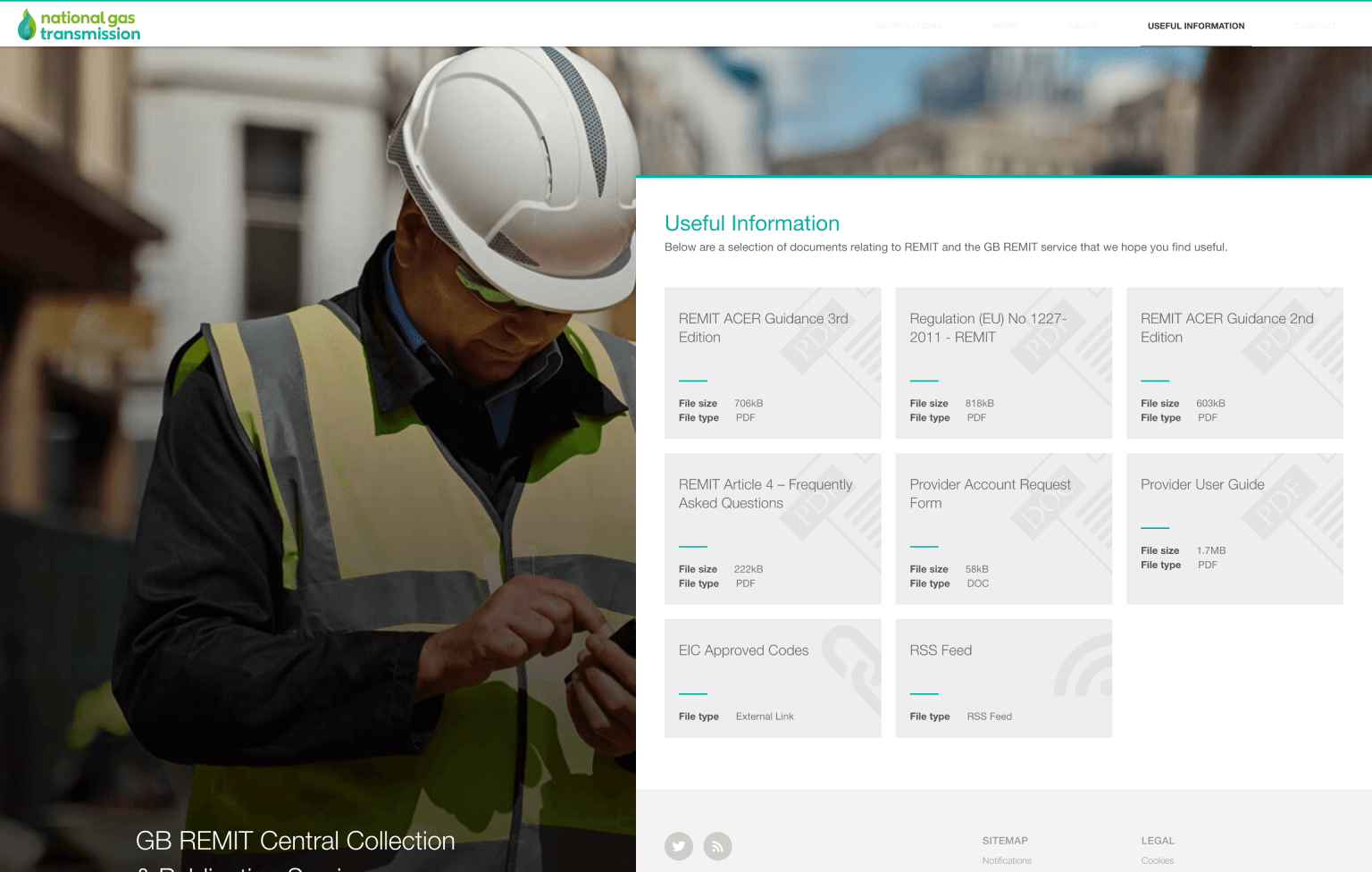Go to the News menu item
Viewport: 1372px width, 872px height.
click(1004, 26)
